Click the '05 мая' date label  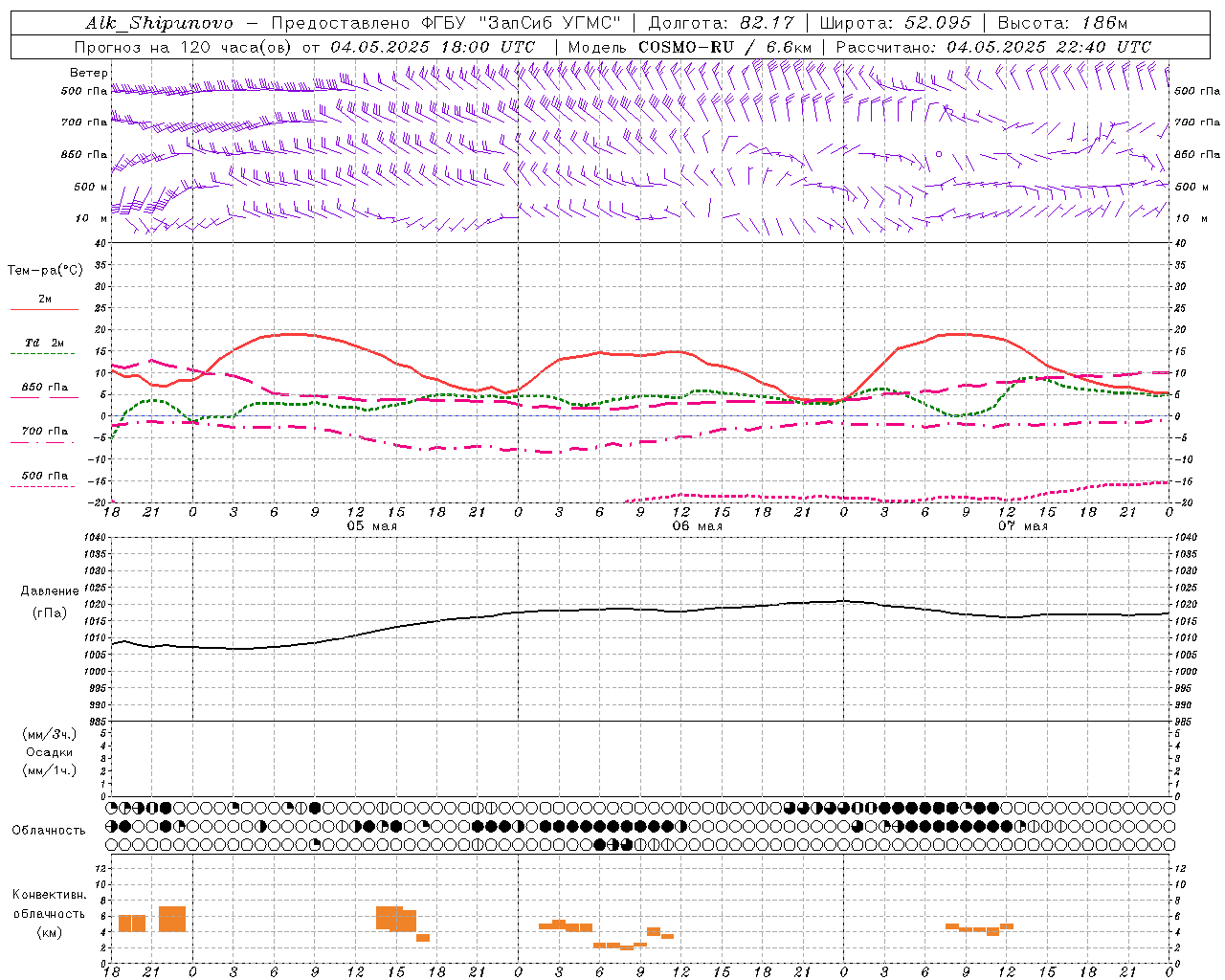point(371,526)
